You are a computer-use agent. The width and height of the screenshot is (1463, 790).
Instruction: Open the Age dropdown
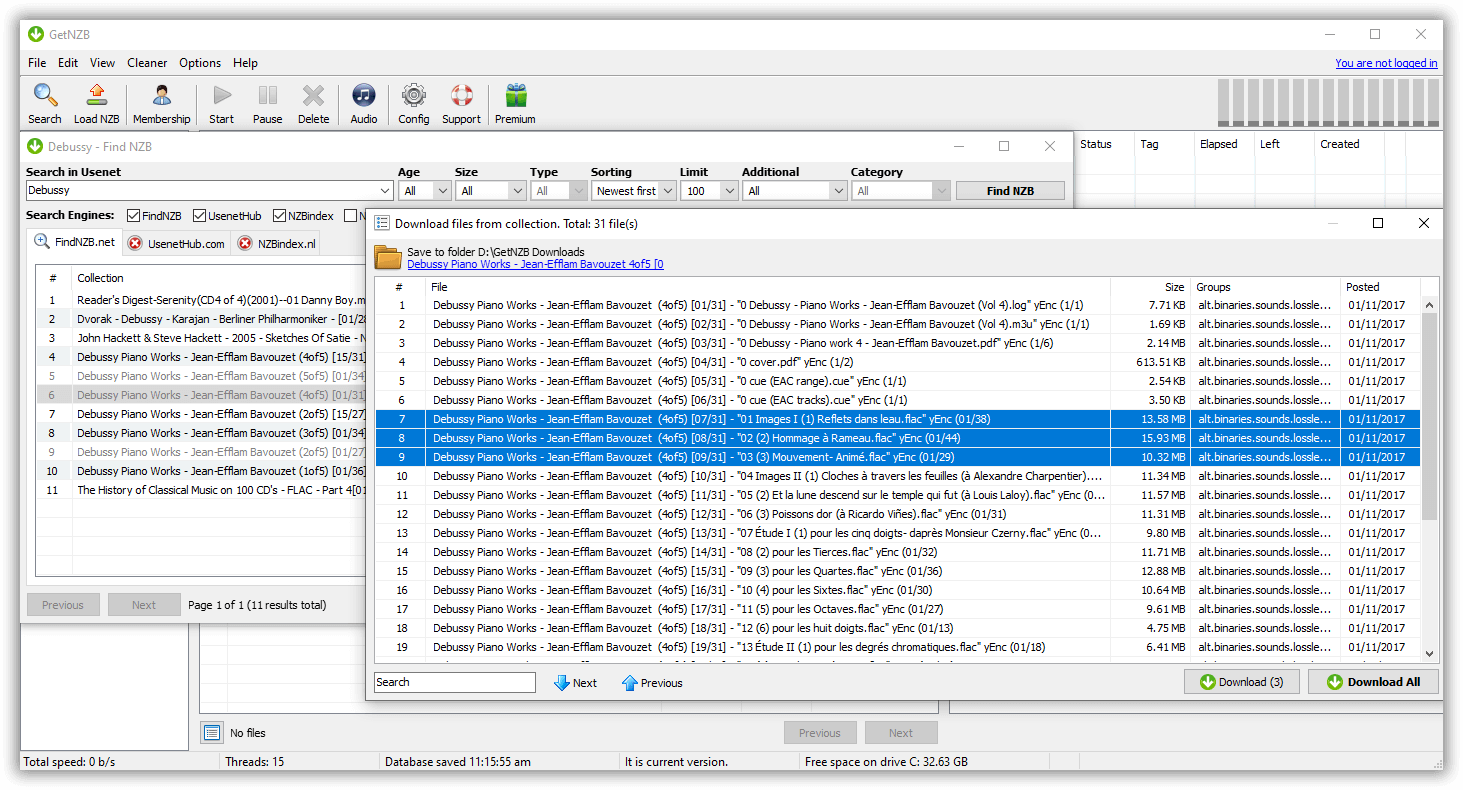point(424,191)
